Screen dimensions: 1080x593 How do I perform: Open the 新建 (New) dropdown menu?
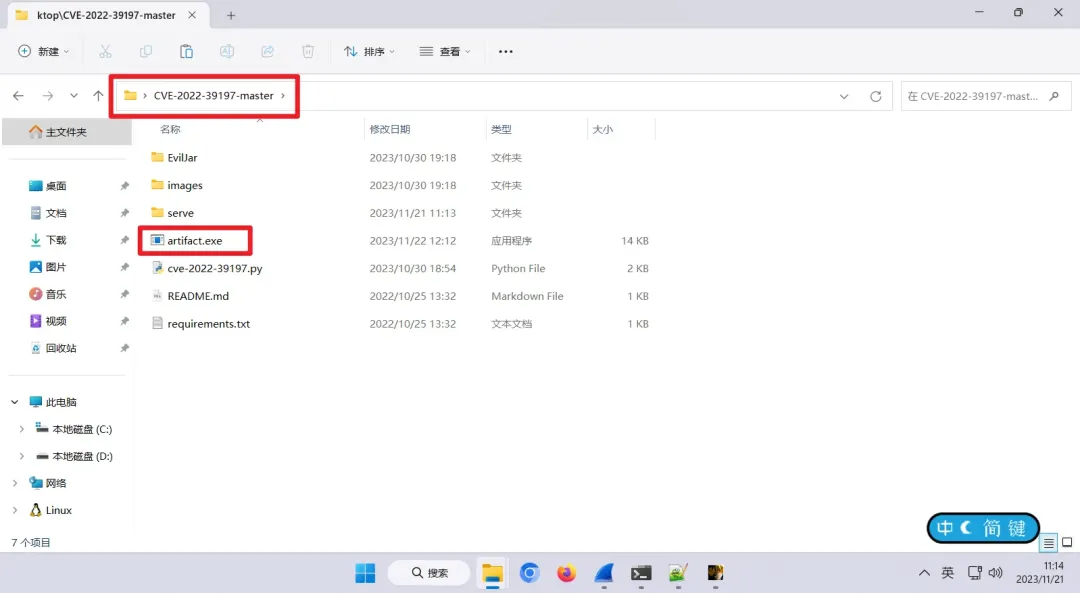(42, 50)
